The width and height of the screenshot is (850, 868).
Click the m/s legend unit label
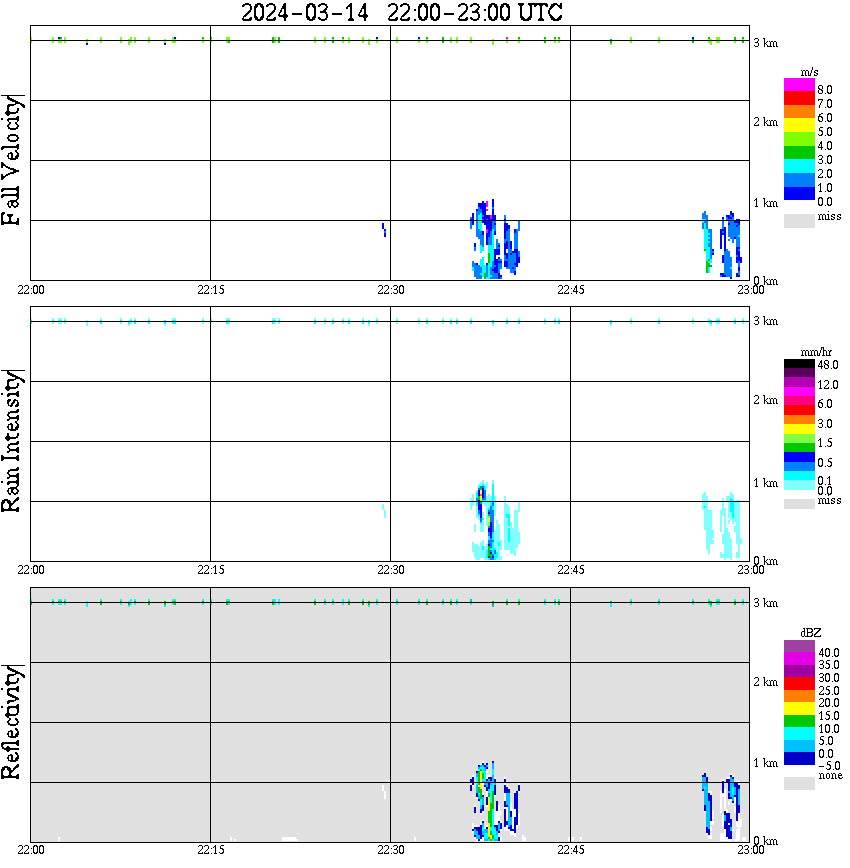[809, 73]
